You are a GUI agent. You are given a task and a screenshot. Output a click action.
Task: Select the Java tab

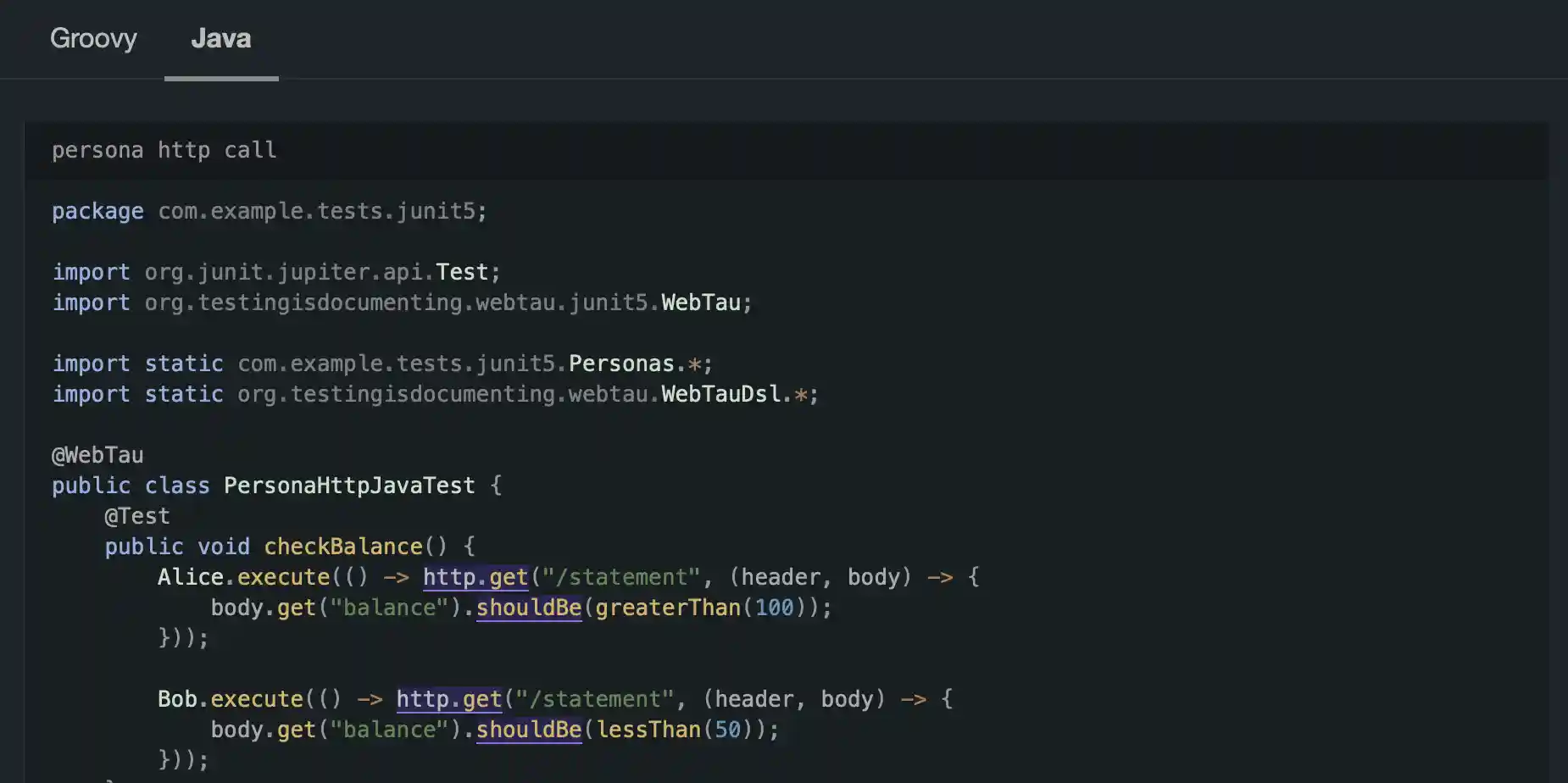coord(220,39)
